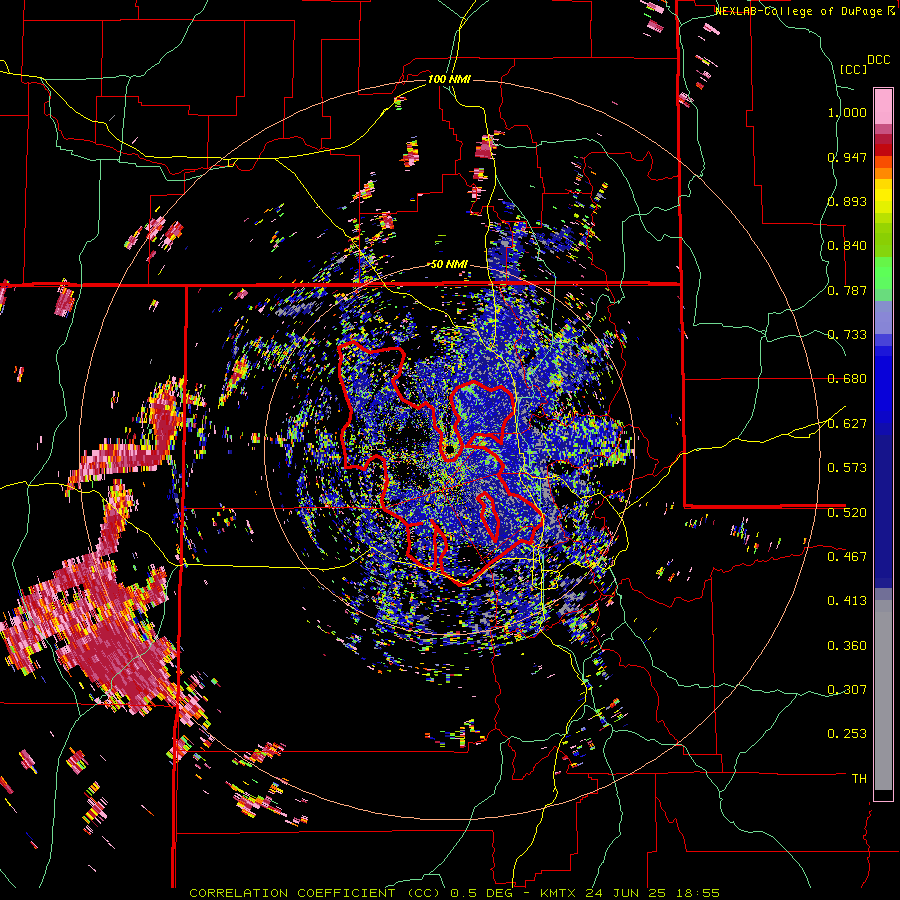Select the 0.680 legend value
This screenshot has height=900, width=900.
pos(847,379)
